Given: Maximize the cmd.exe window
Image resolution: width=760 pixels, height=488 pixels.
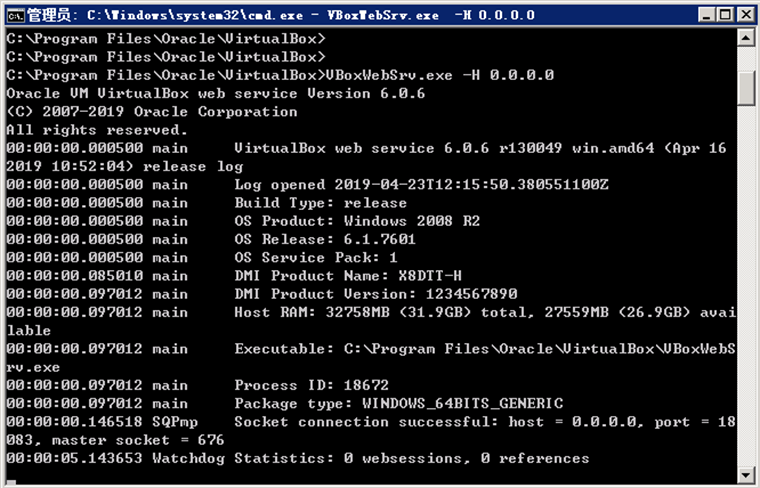Looking at the screenshot, I should [726, 15].
